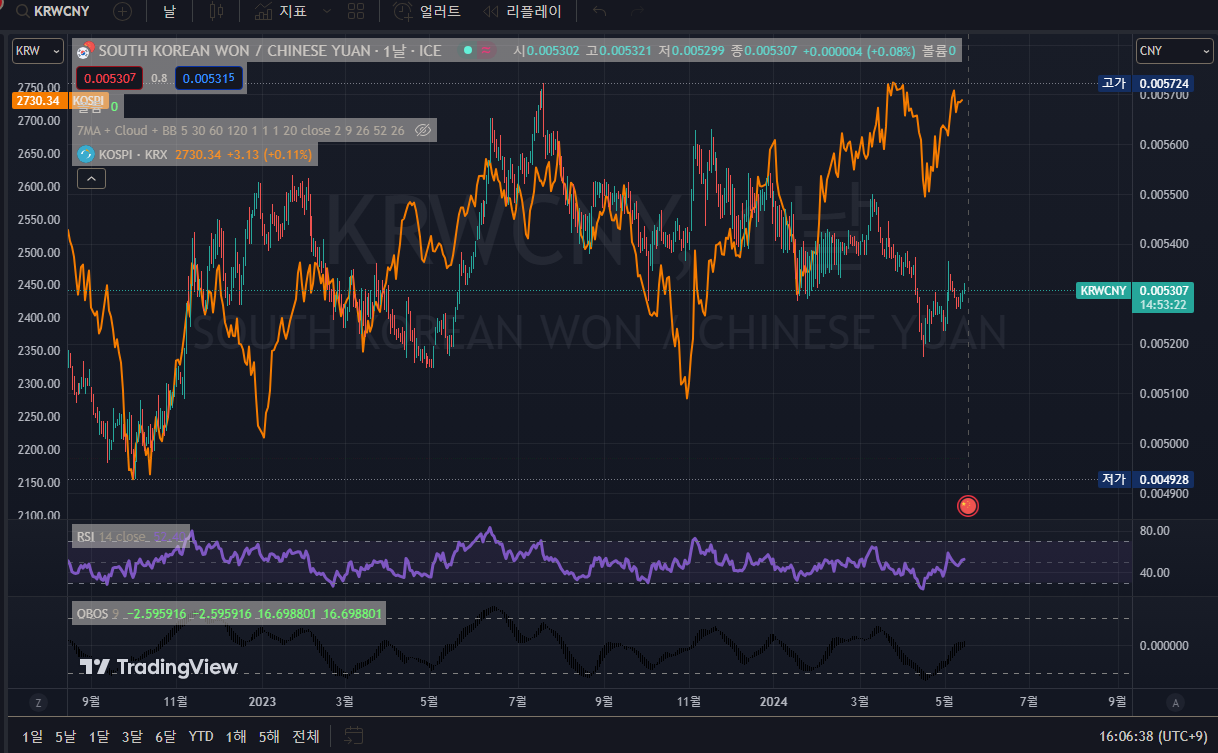Click the red sell price 0.005307 button
This screenshot has width=1218, height=753.
(109, 77)
